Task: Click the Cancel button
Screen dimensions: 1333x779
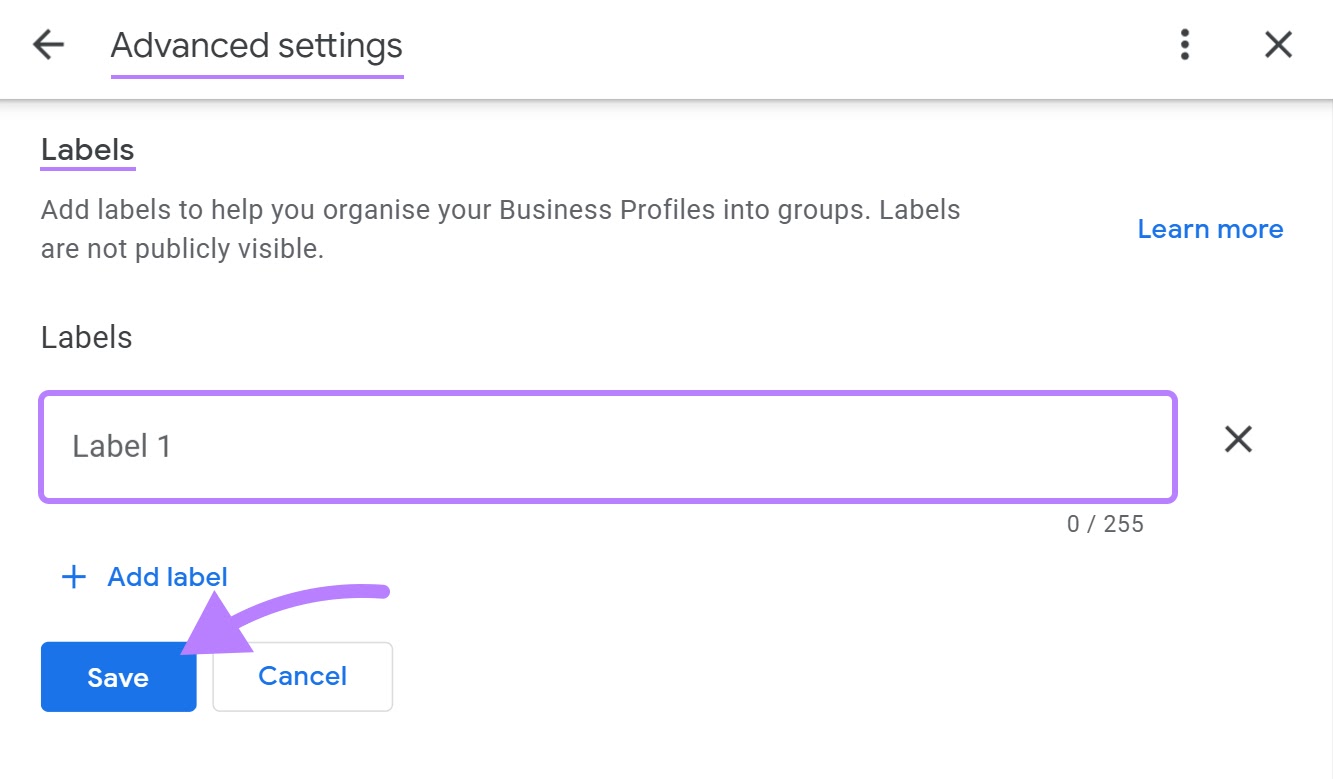Action: click(x=302, y=677)
